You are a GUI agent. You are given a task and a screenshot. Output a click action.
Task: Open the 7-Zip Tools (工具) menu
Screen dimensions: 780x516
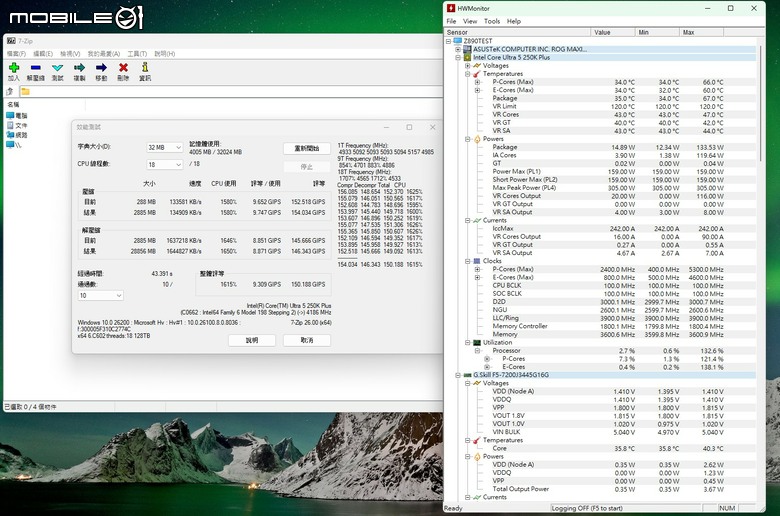[137, 54]
